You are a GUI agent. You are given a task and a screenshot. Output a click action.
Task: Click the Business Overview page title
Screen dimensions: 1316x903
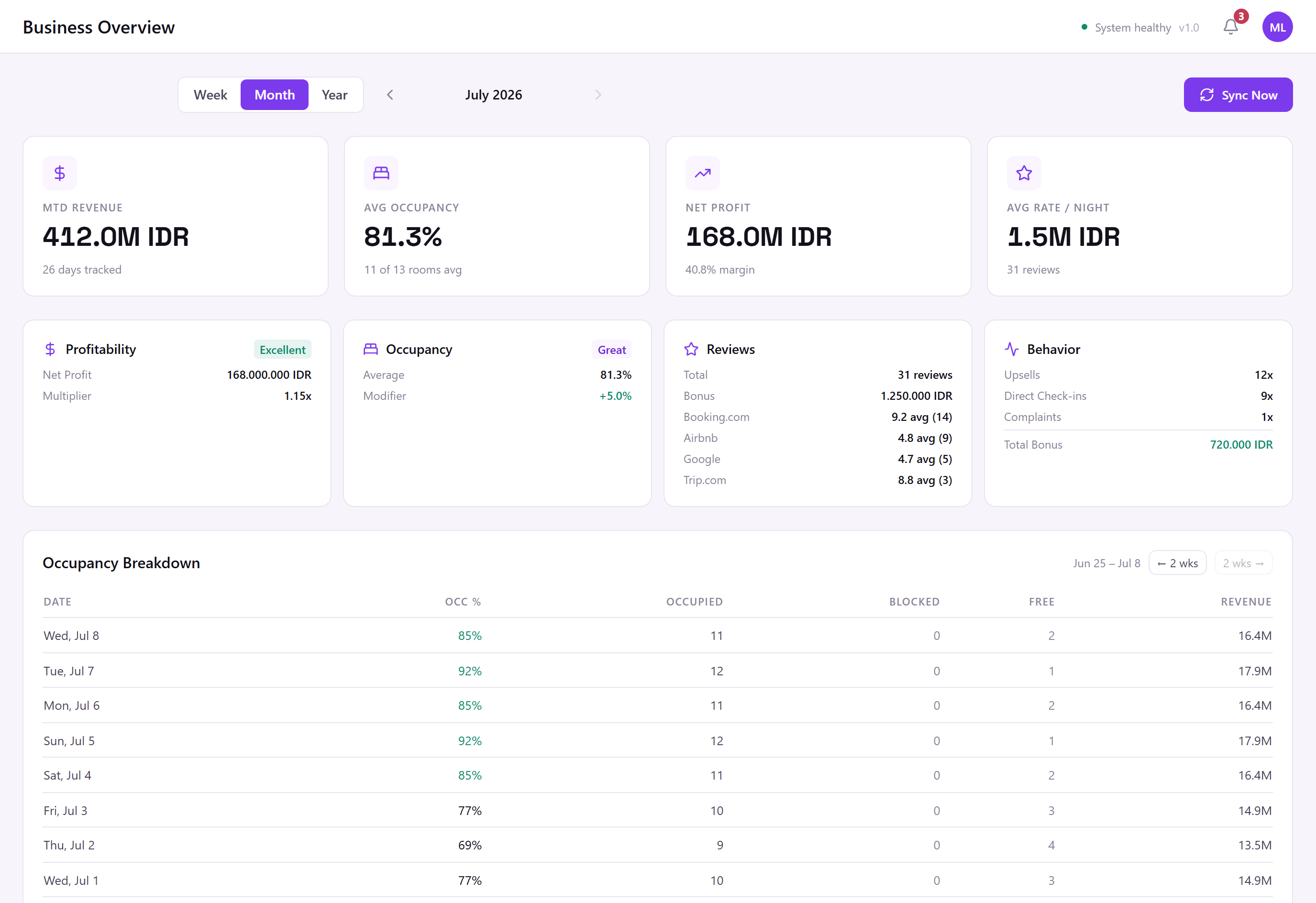99,27
